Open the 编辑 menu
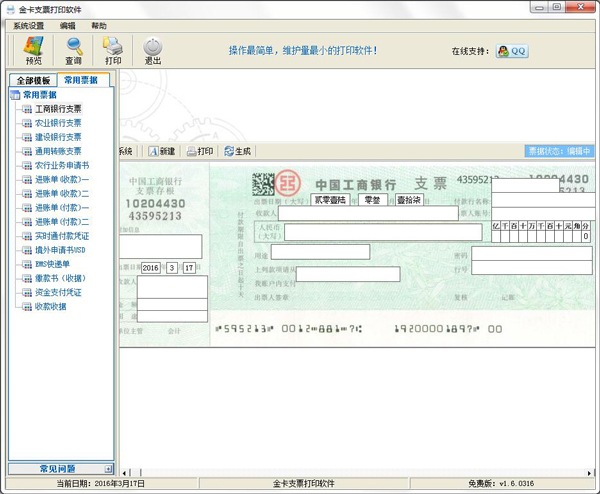Screen dimensions: 600x494 point(67,26)
